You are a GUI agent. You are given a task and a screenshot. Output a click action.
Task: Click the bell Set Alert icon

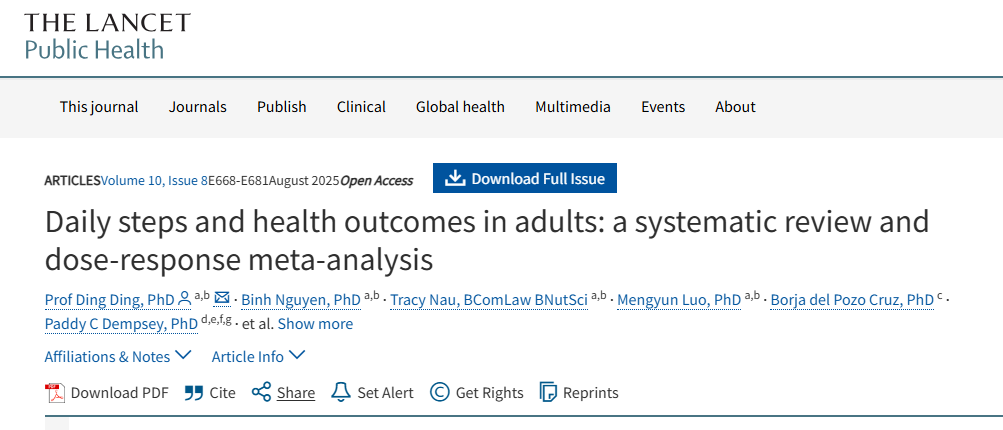[x=341, y=392]
